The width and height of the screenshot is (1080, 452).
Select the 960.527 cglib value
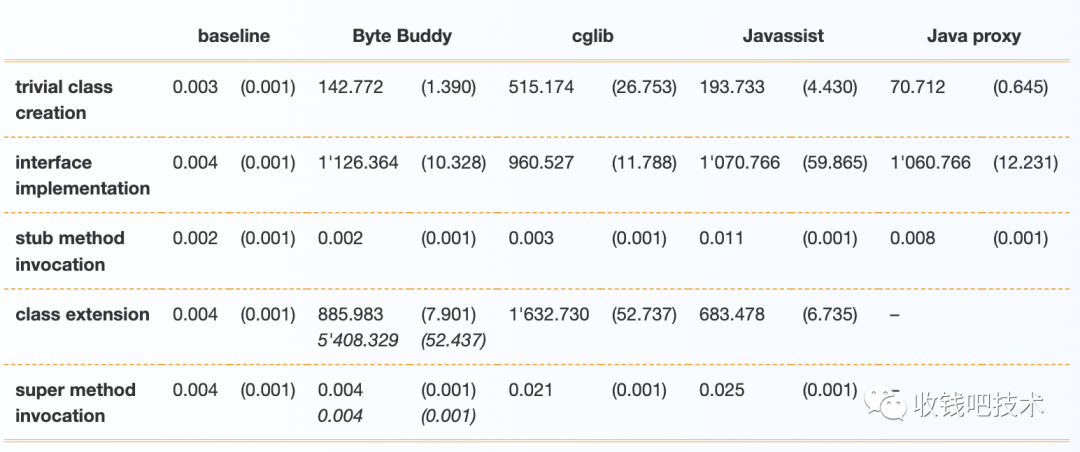tap(541, 162)
